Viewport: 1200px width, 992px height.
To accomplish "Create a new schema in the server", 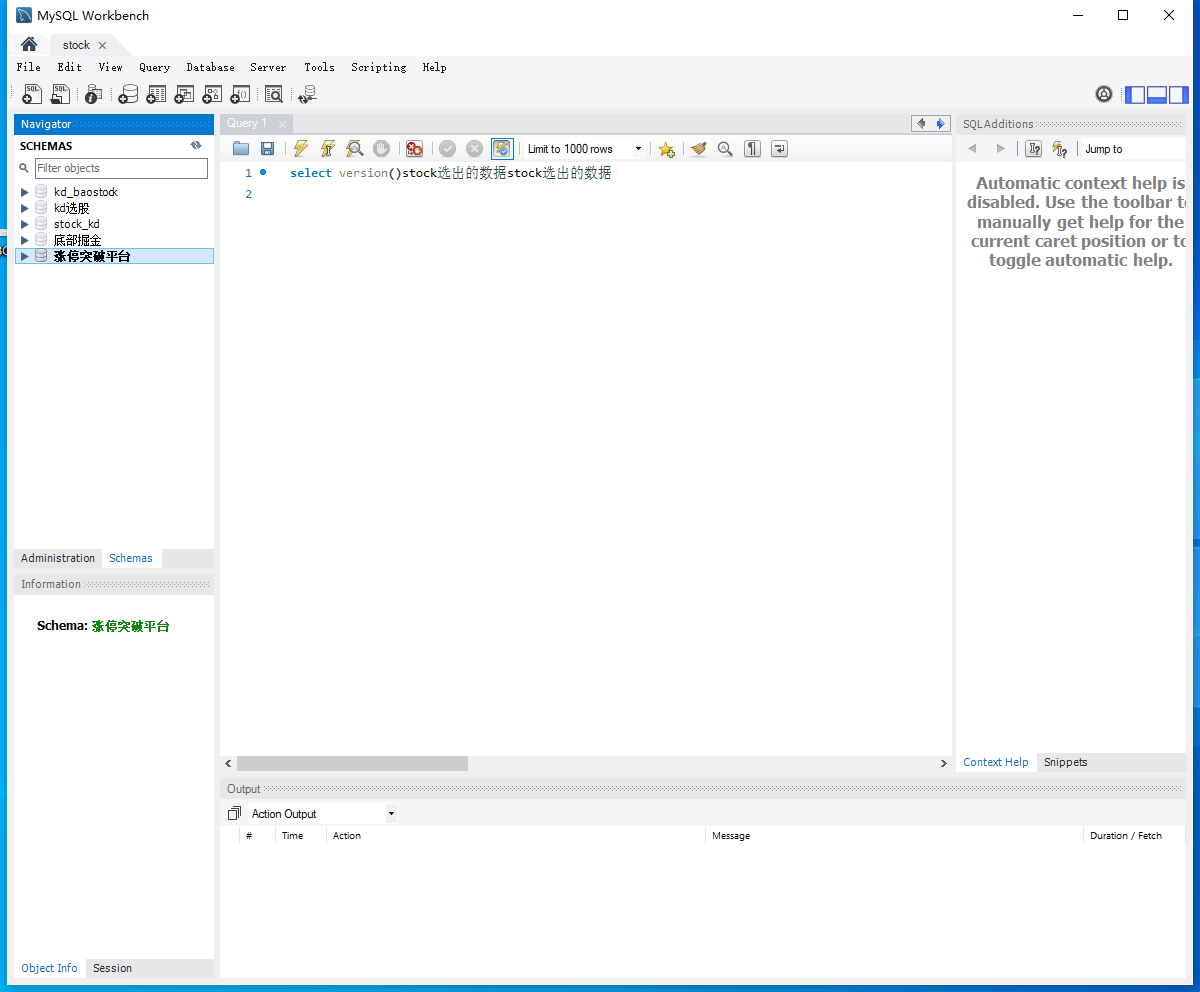I will 128,94.
